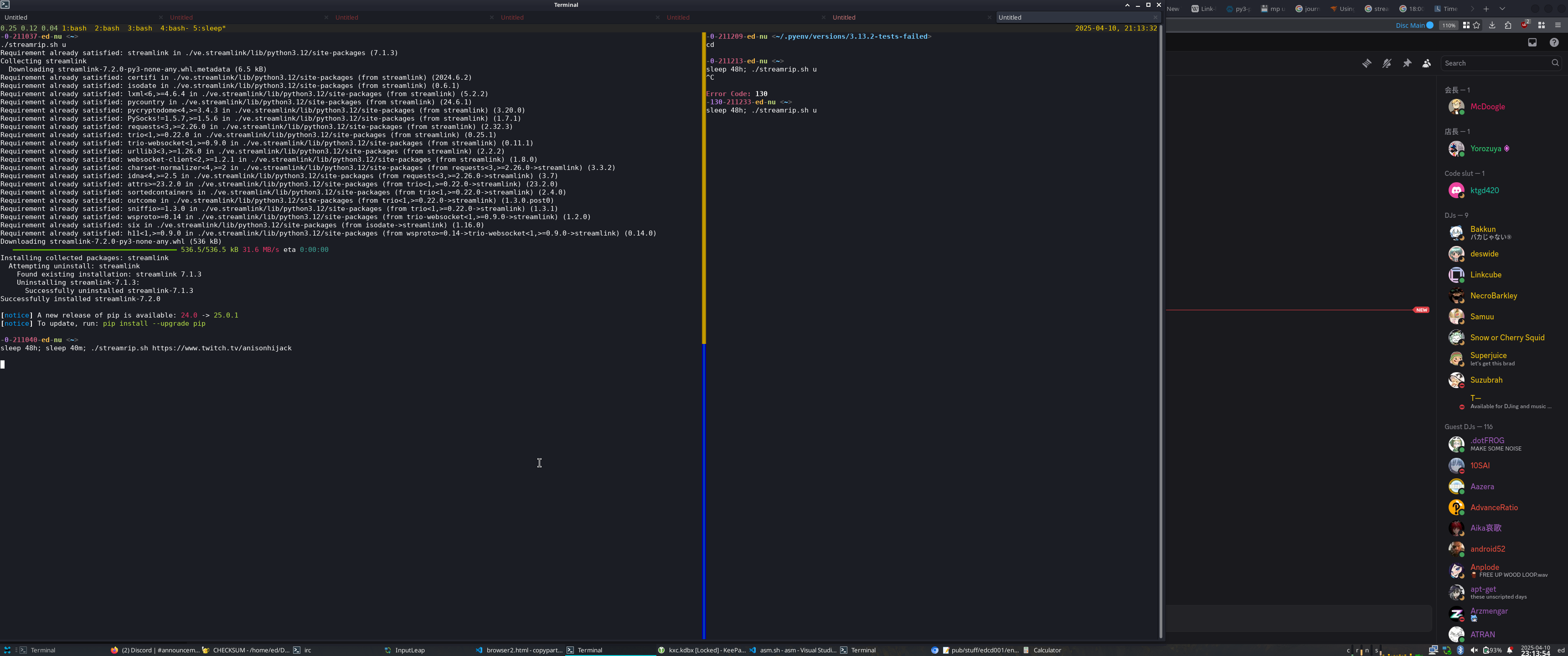Toggle member list people icon

1426,63
